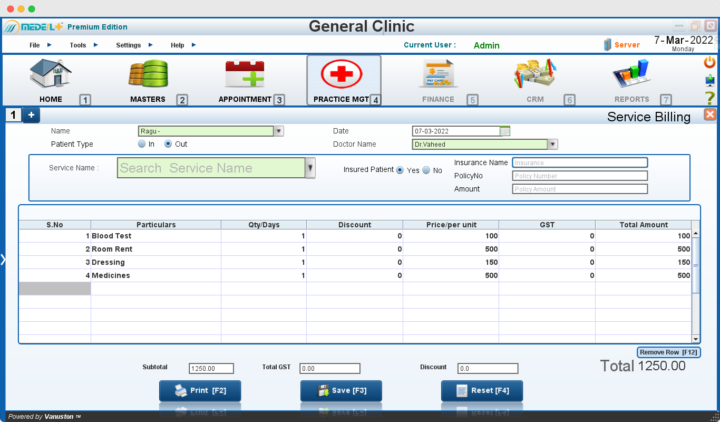Viewport: 720px width, 422px height.
Task: Expand the Service Name search dropdown
Action: point(310,169)
